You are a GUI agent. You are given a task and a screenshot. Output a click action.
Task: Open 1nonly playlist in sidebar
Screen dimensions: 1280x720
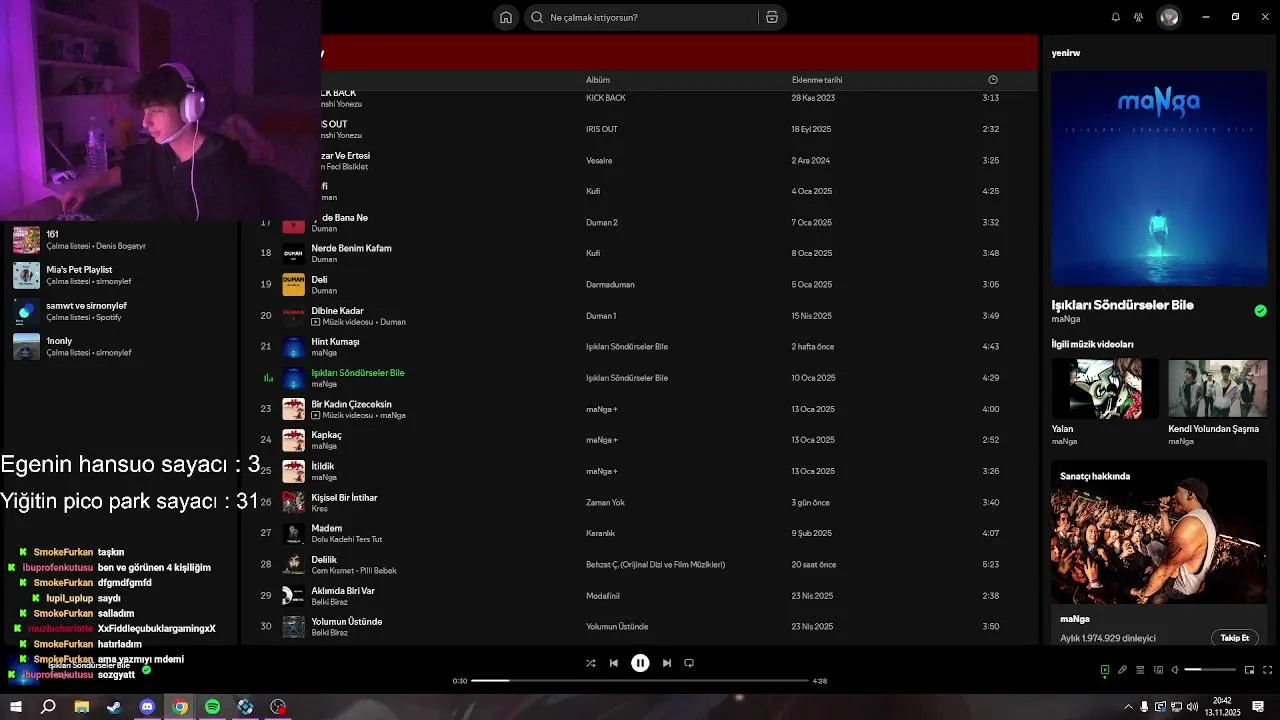(120, 347)
